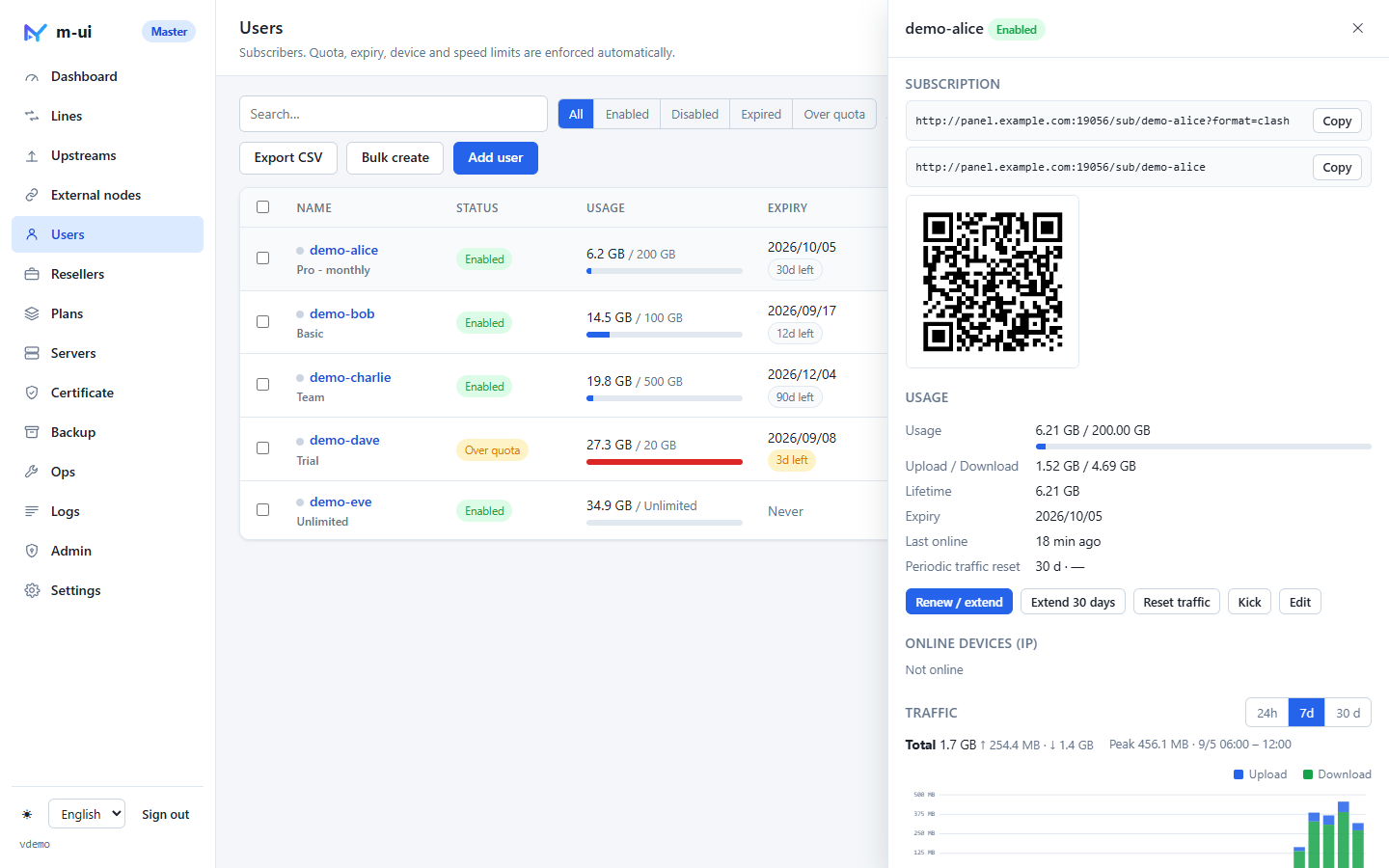Check the demo-alice row checkbox
Viewport: 1389px width, 868px height.
point(262,258)
